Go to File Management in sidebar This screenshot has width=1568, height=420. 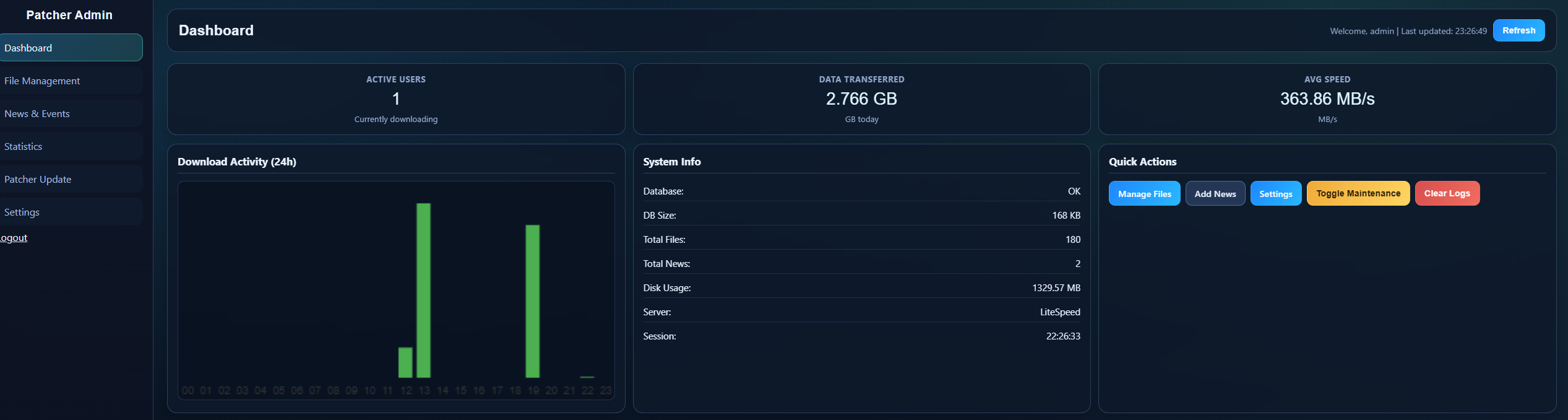(x=71, y=81)
